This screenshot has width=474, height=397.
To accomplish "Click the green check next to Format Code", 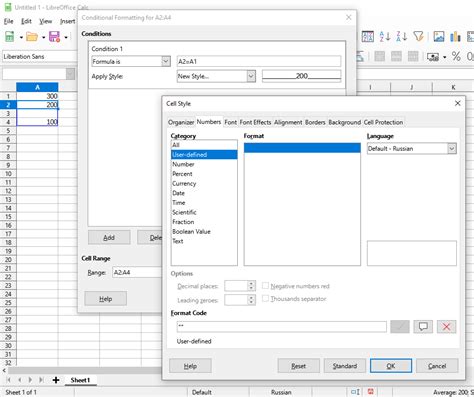I will (x=400, y=327).
